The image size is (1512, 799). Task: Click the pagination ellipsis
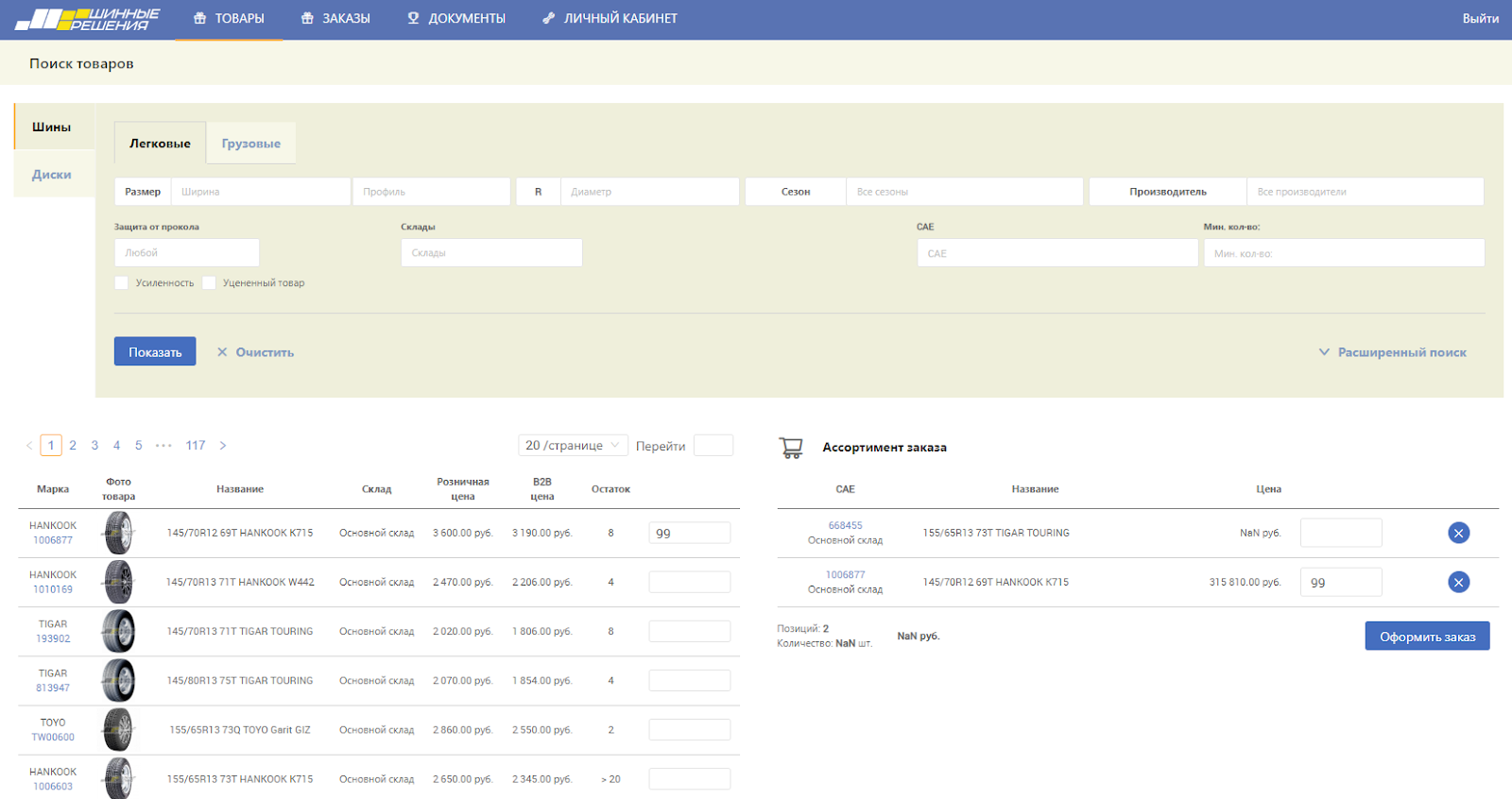[x=163, y=446]
